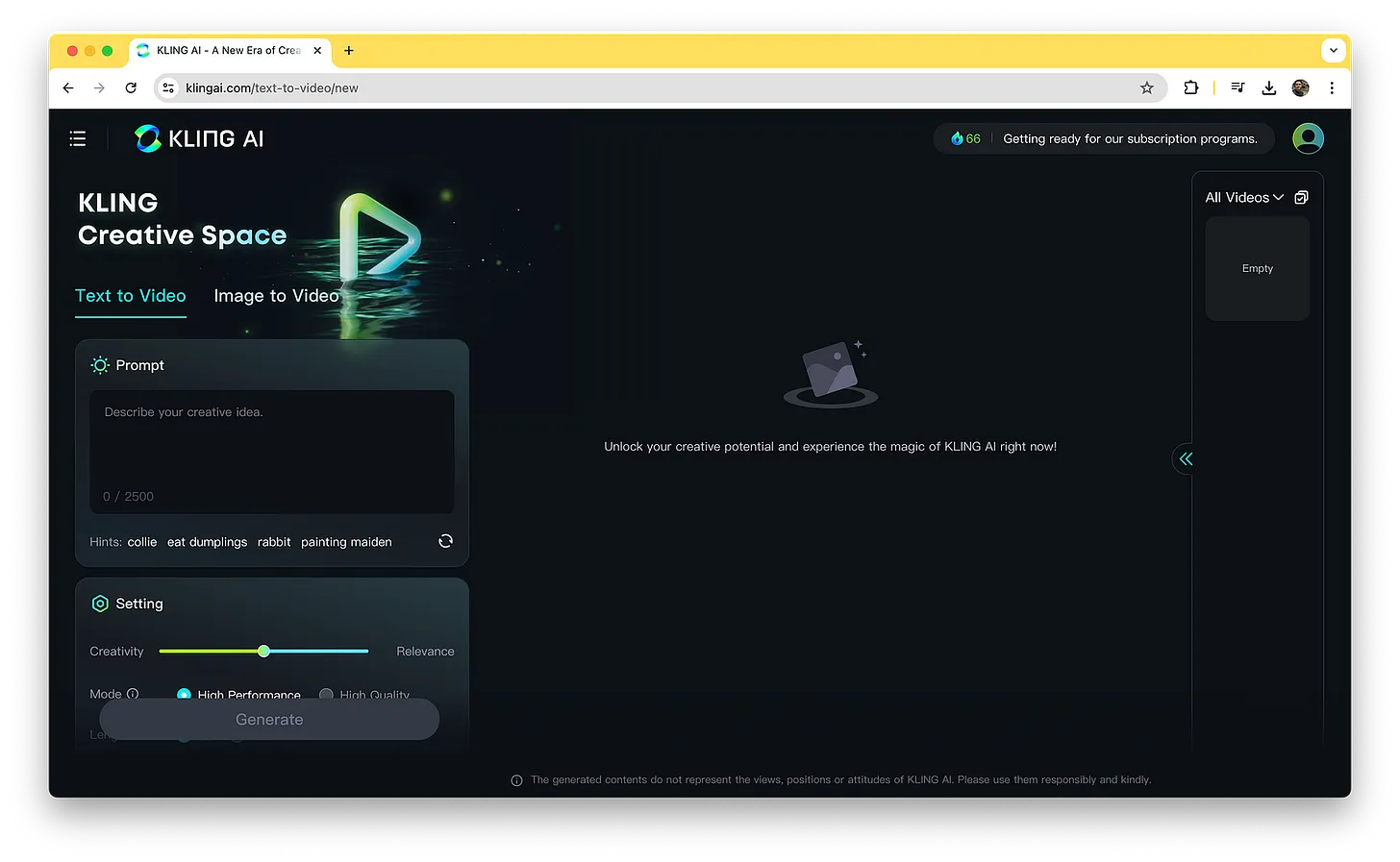Click into the prompt description field

point(272,452)
